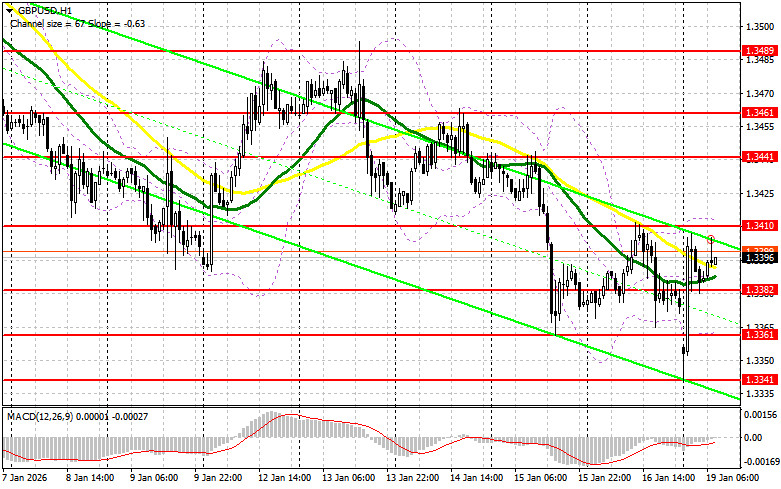The image size is (781, 489).
Task: Click the current price 1.3396 black label
Action: [760, 258]
